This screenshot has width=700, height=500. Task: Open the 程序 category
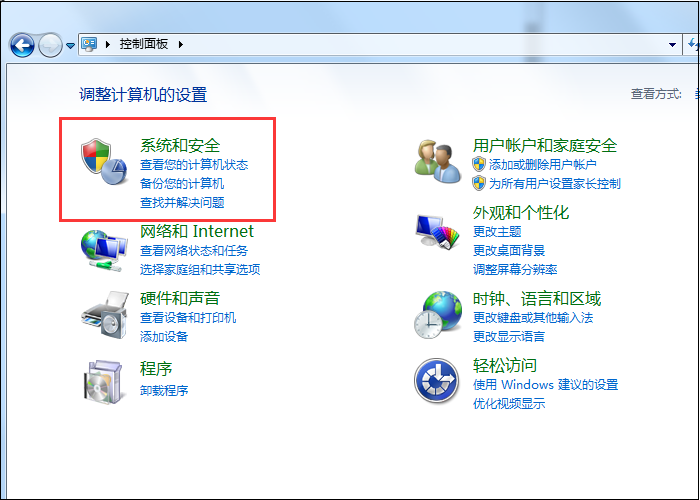[x=156, y=369]
